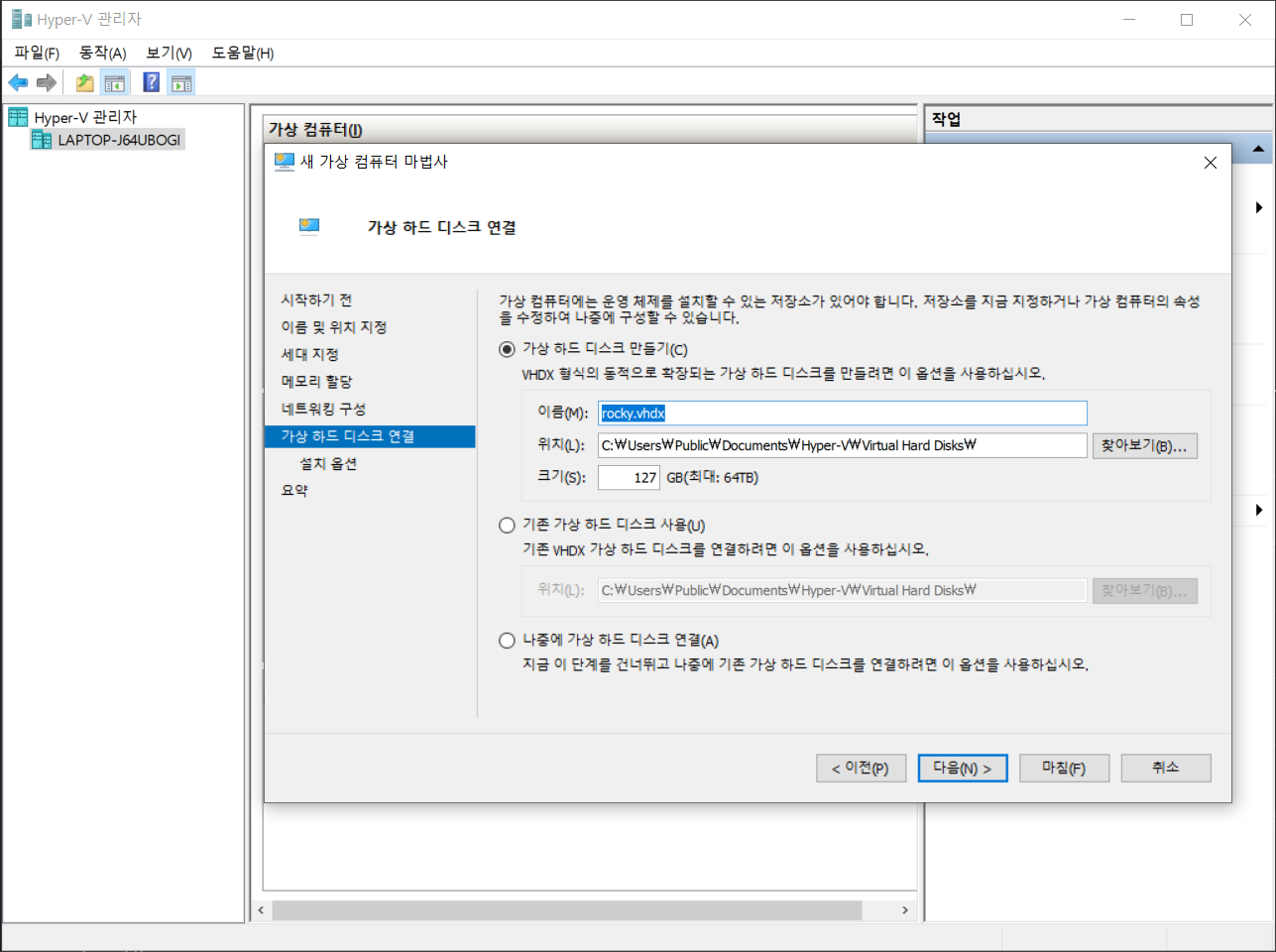The image size is (1276, 952).
Task: Go to the 세대 지정 wizard step
Action: click(x=309, y=355)
